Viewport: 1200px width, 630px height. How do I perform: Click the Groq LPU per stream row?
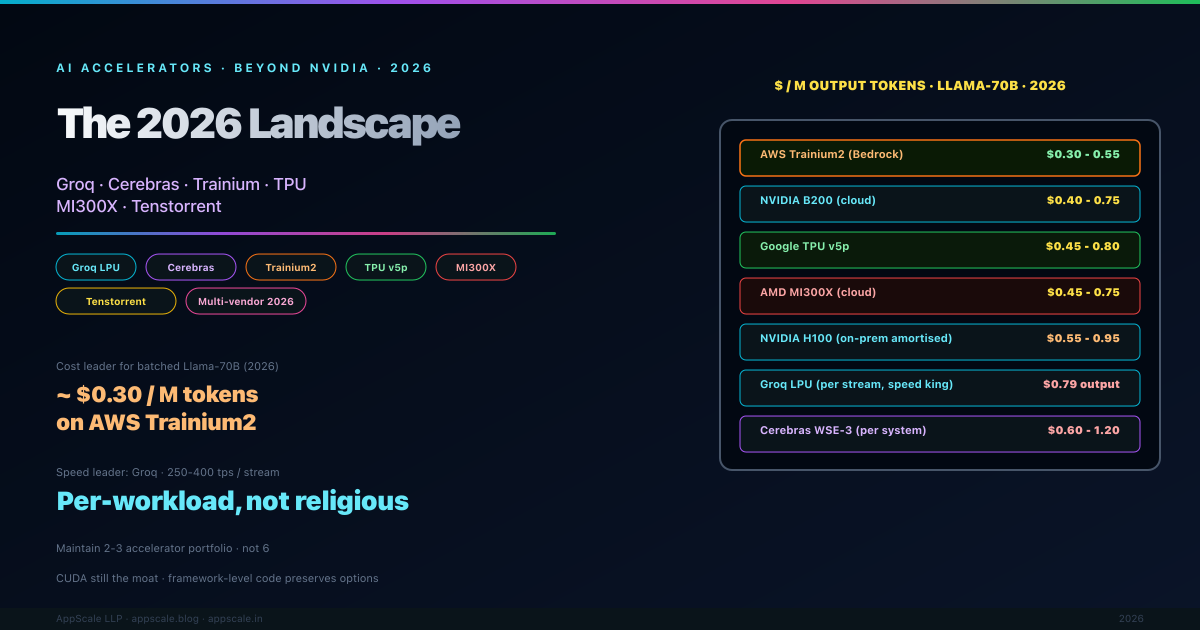[939, 388]
